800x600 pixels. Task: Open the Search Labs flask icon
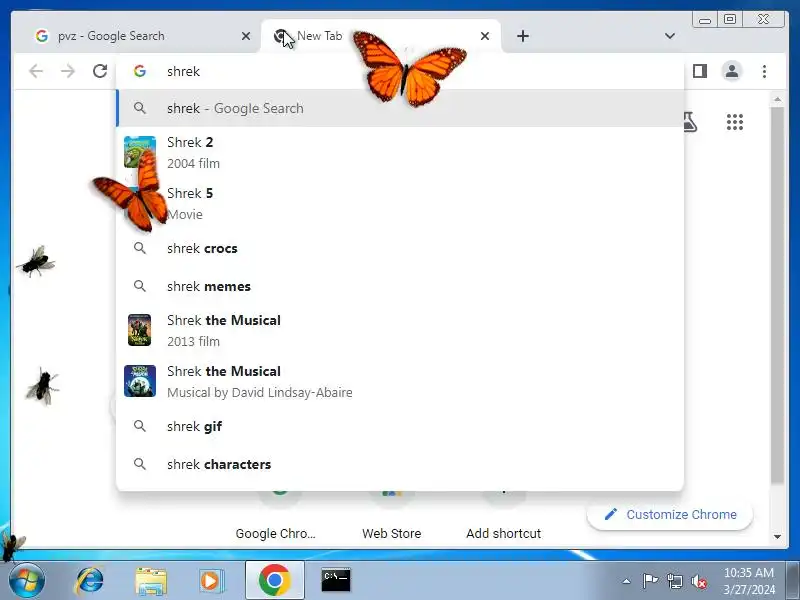(x=690, y=122)
